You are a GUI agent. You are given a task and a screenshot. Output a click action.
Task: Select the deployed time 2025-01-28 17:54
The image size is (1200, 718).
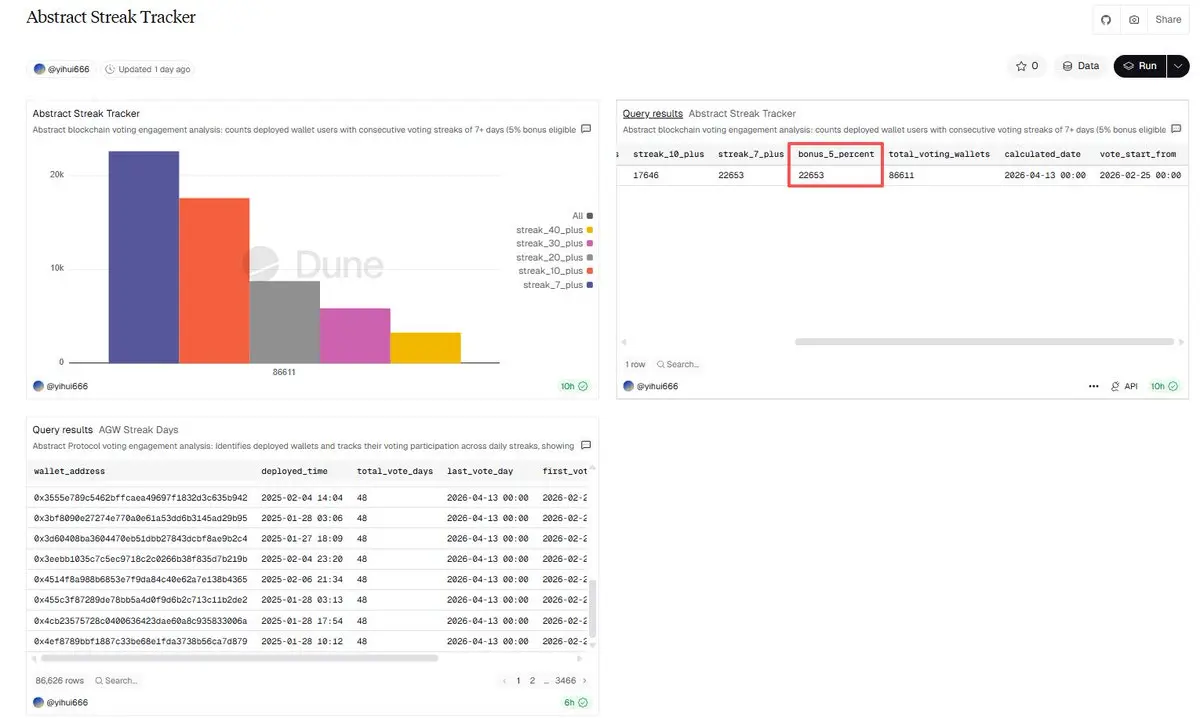302,620
